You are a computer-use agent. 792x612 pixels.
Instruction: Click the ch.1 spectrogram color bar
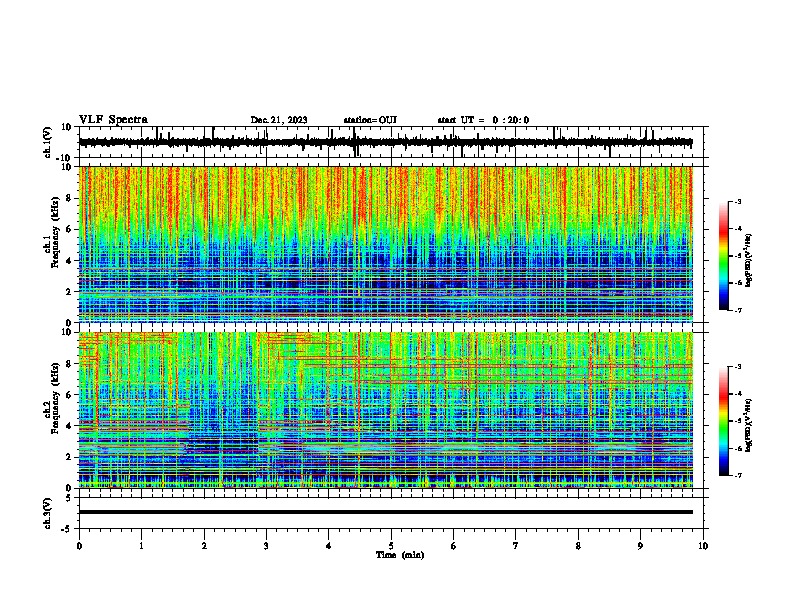723,256
